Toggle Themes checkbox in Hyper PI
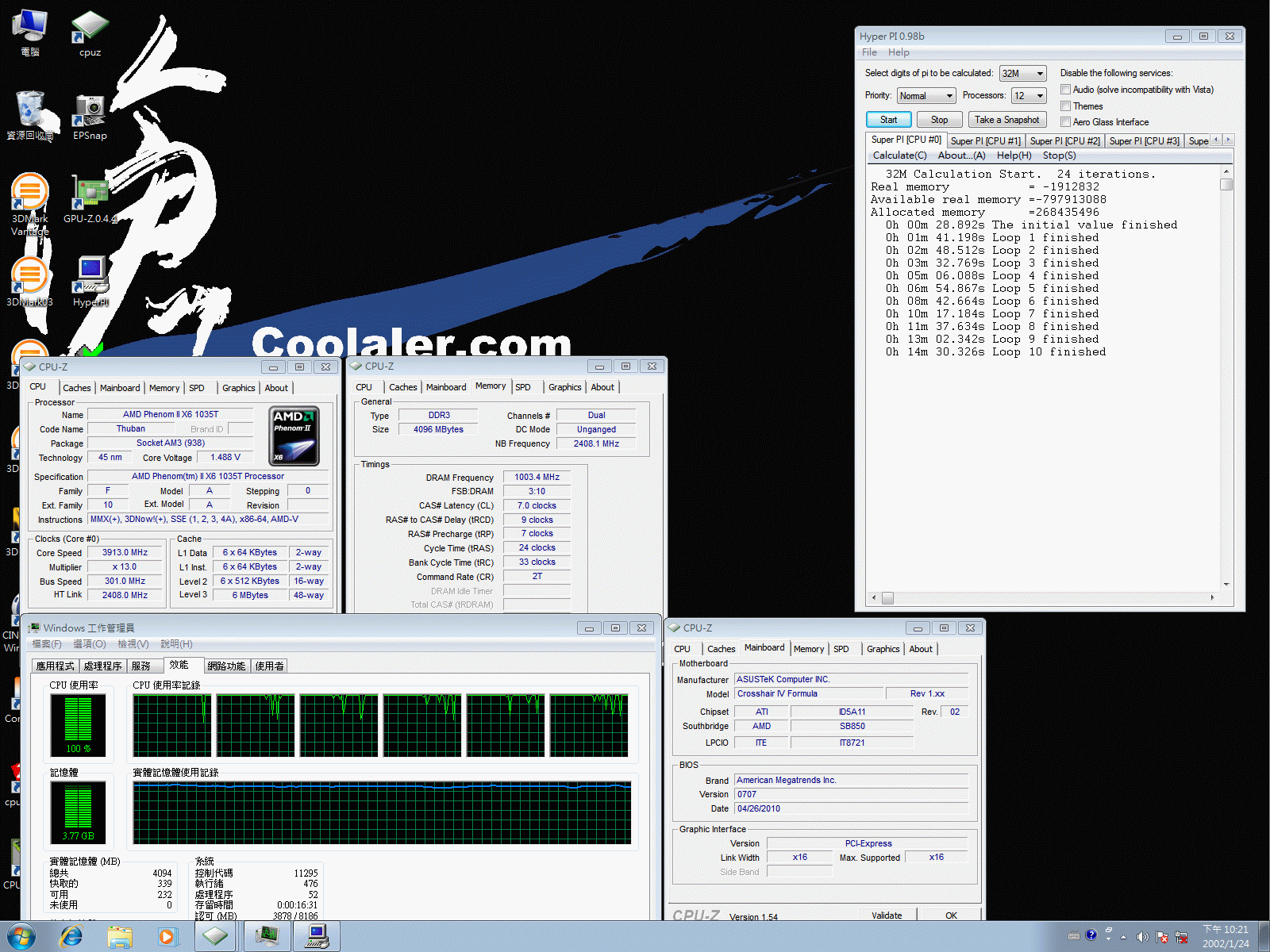Image resolution: width=1270 pixels, height=952 pixels. pyautogui.click(x=1066, y=106)
